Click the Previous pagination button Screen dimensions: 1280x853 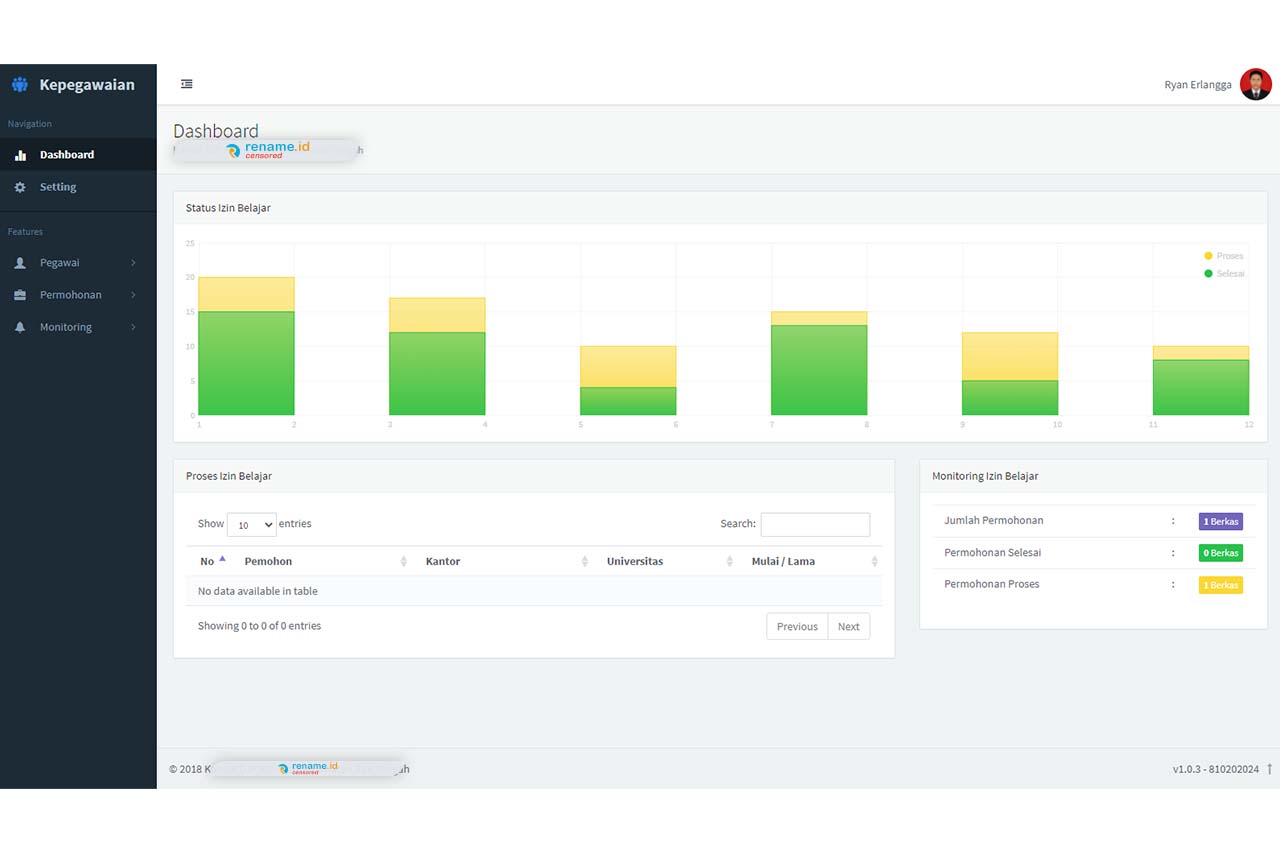click(x=797, y=627)
